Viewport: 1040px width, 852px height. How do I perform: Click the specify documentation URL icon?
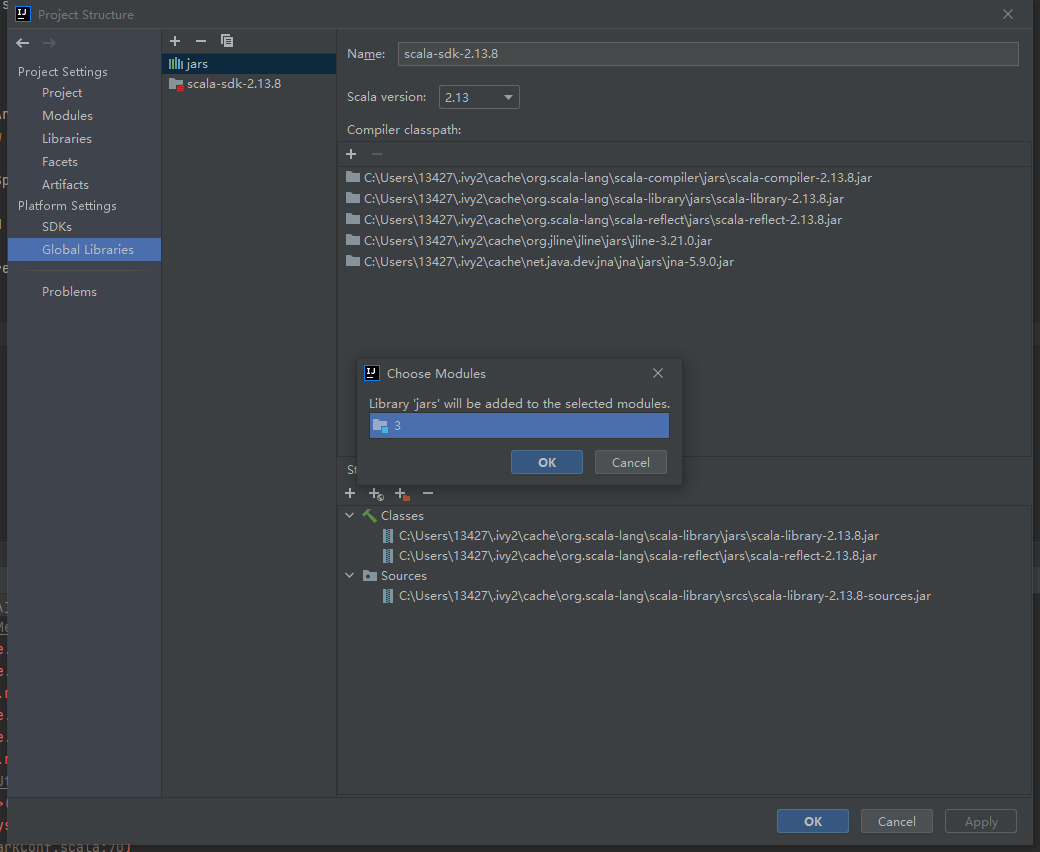click(376, 494)
